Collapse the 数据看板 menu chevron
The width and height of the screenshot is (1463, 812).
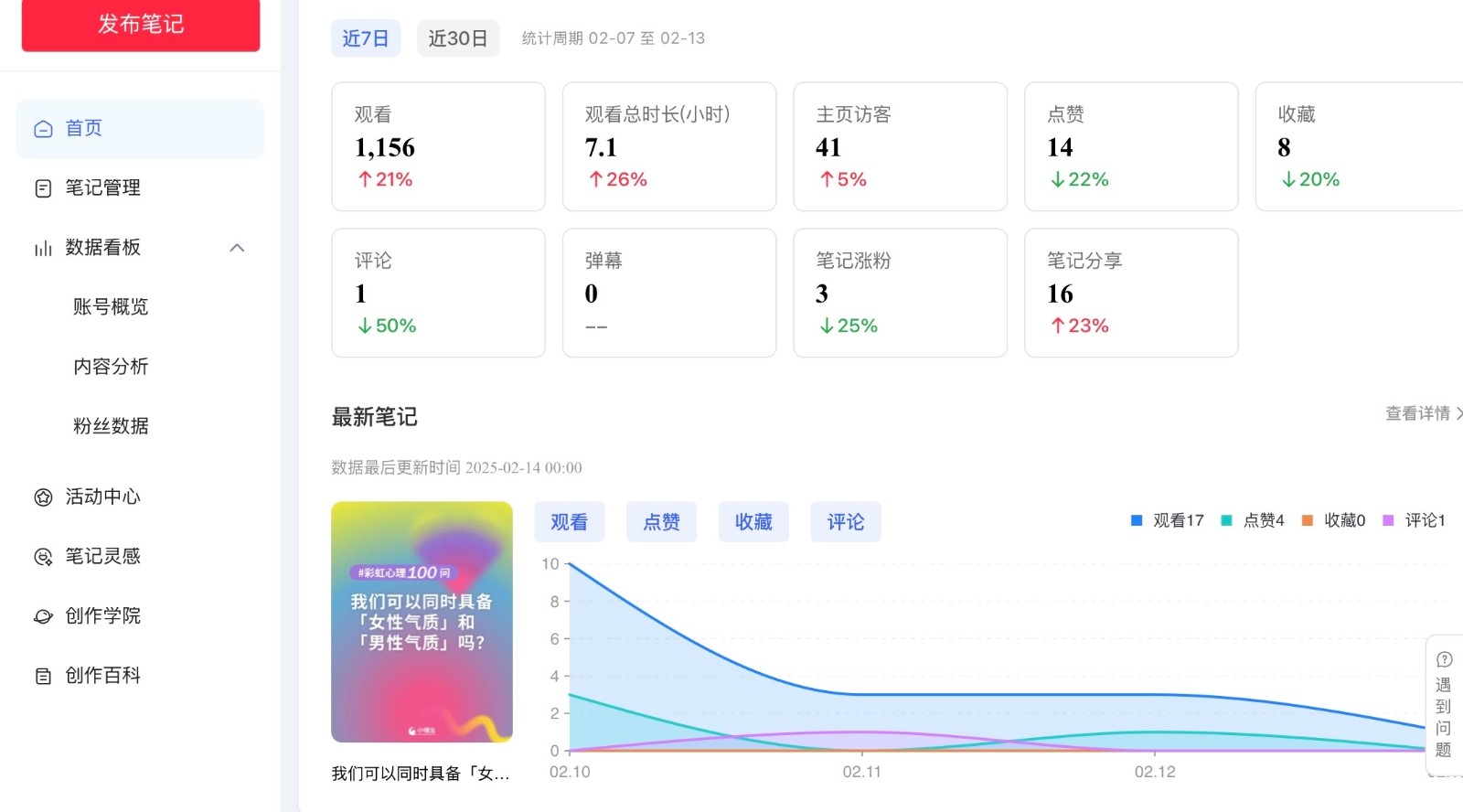[x=237, y=248]
